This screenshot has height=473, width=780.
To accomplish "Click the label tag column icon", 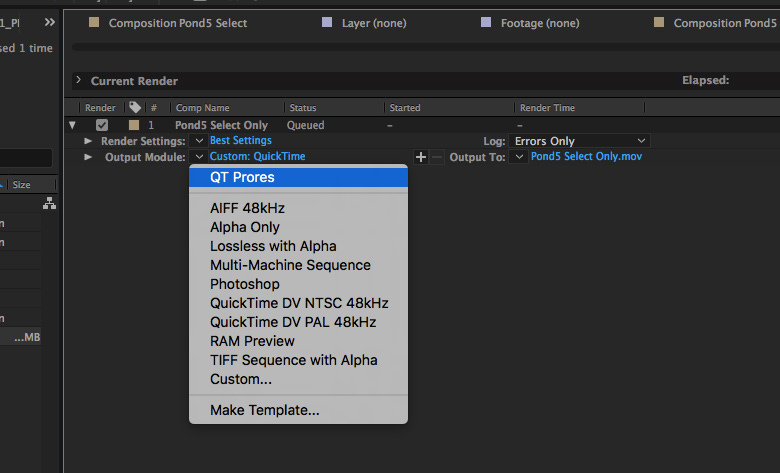I will pos(134,107).
